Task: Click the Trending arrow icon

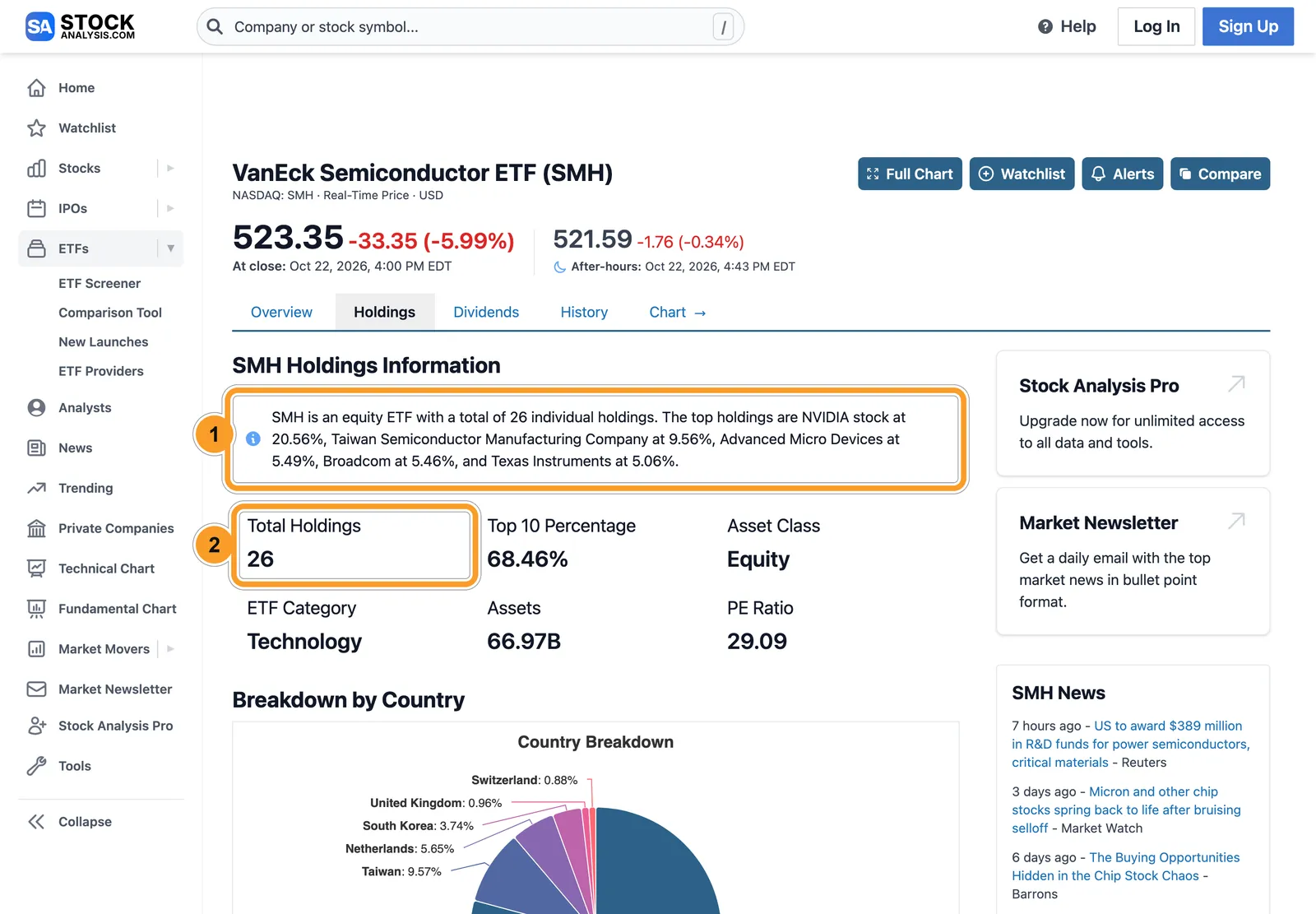Action: coord(36,489)
